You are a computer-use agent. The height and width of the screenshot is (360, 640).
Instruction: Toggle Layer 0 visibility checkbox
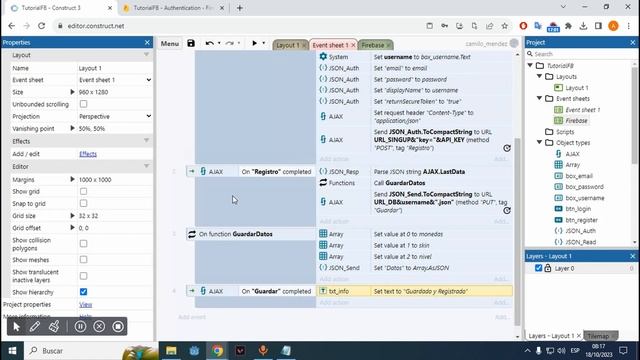(538, 268)
